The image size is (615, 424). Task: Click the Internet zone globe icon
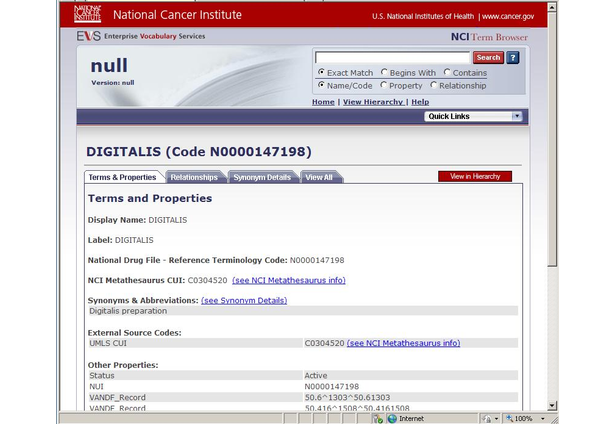[392, 419]
